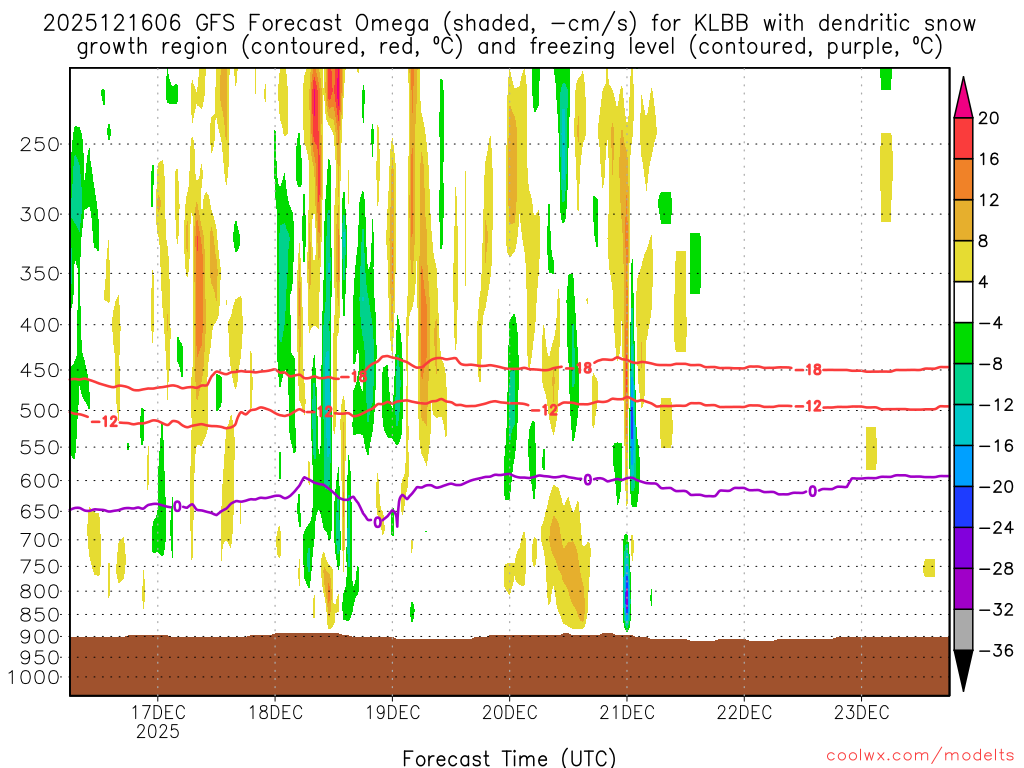This screenshot has width=1024, height=768.
Task: Click the 1000 pressure level label
Action: 35,677
